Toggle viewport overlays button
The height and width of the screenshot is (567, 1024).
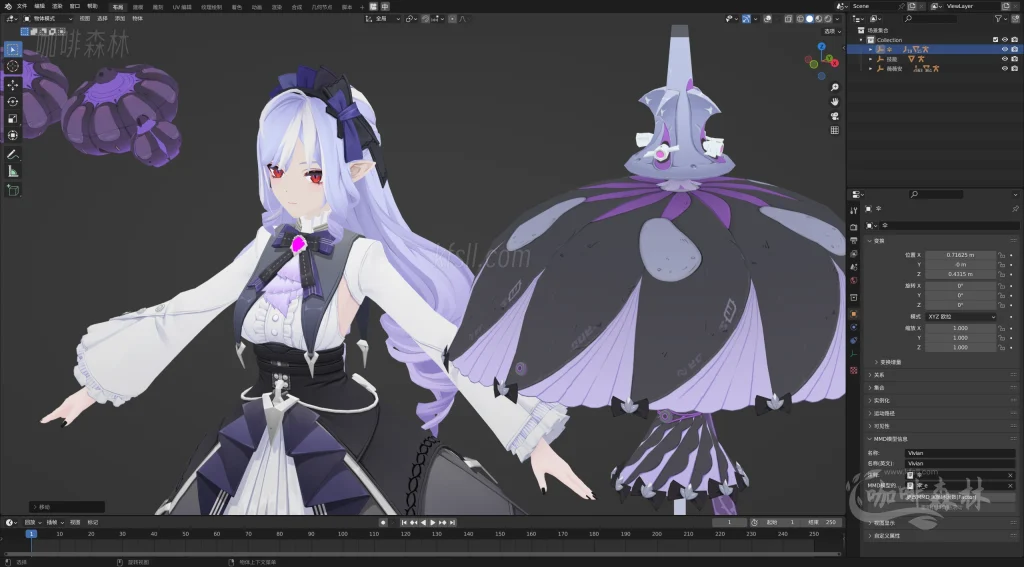(767, 19)
